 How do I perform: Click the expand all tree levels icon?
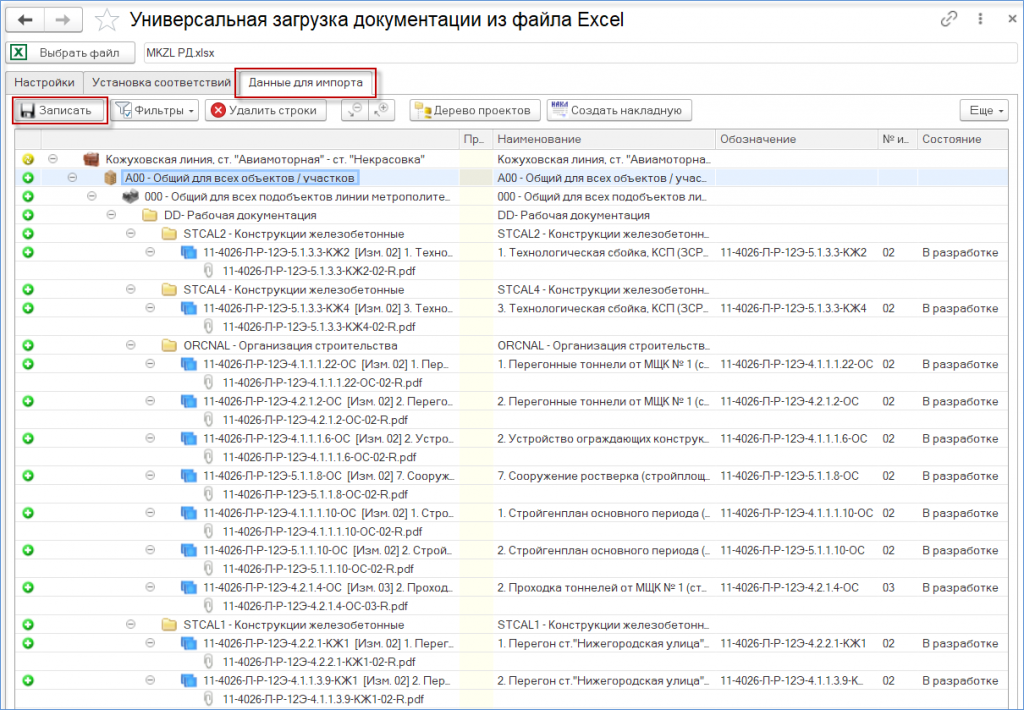click(382, 110)
